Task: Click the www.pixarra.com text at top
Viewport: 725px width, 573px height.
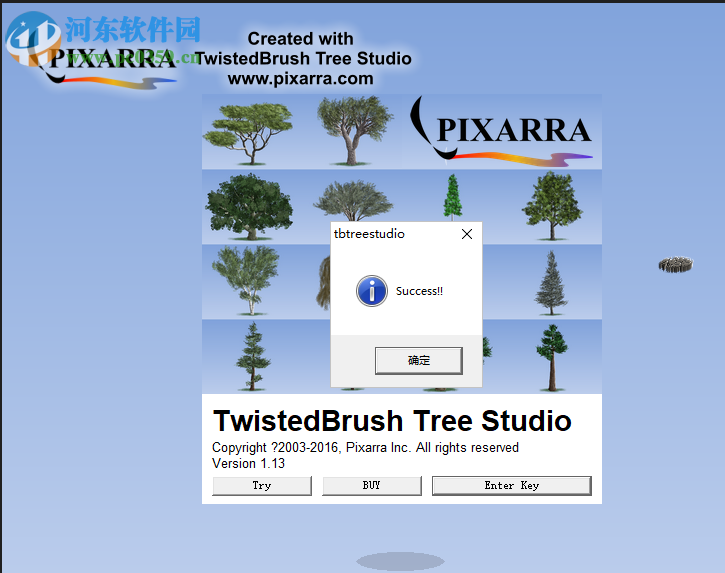Action: 301,79
